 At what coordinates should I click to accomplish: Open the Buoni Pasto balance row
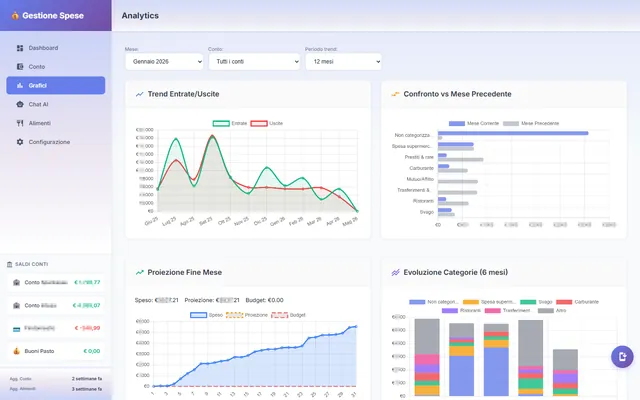click(x=56, y=351)
